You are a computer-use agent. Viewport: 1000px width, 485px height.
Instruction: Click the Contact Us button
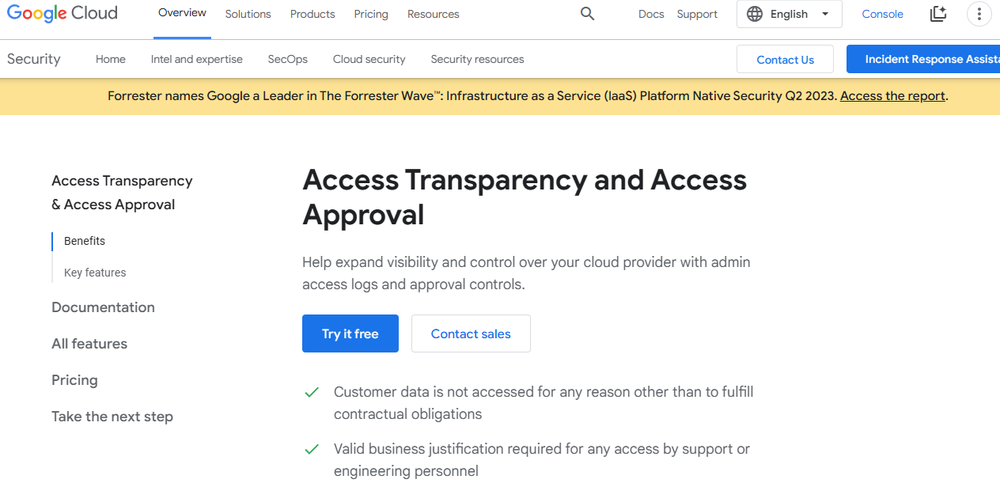coord(785,59)
